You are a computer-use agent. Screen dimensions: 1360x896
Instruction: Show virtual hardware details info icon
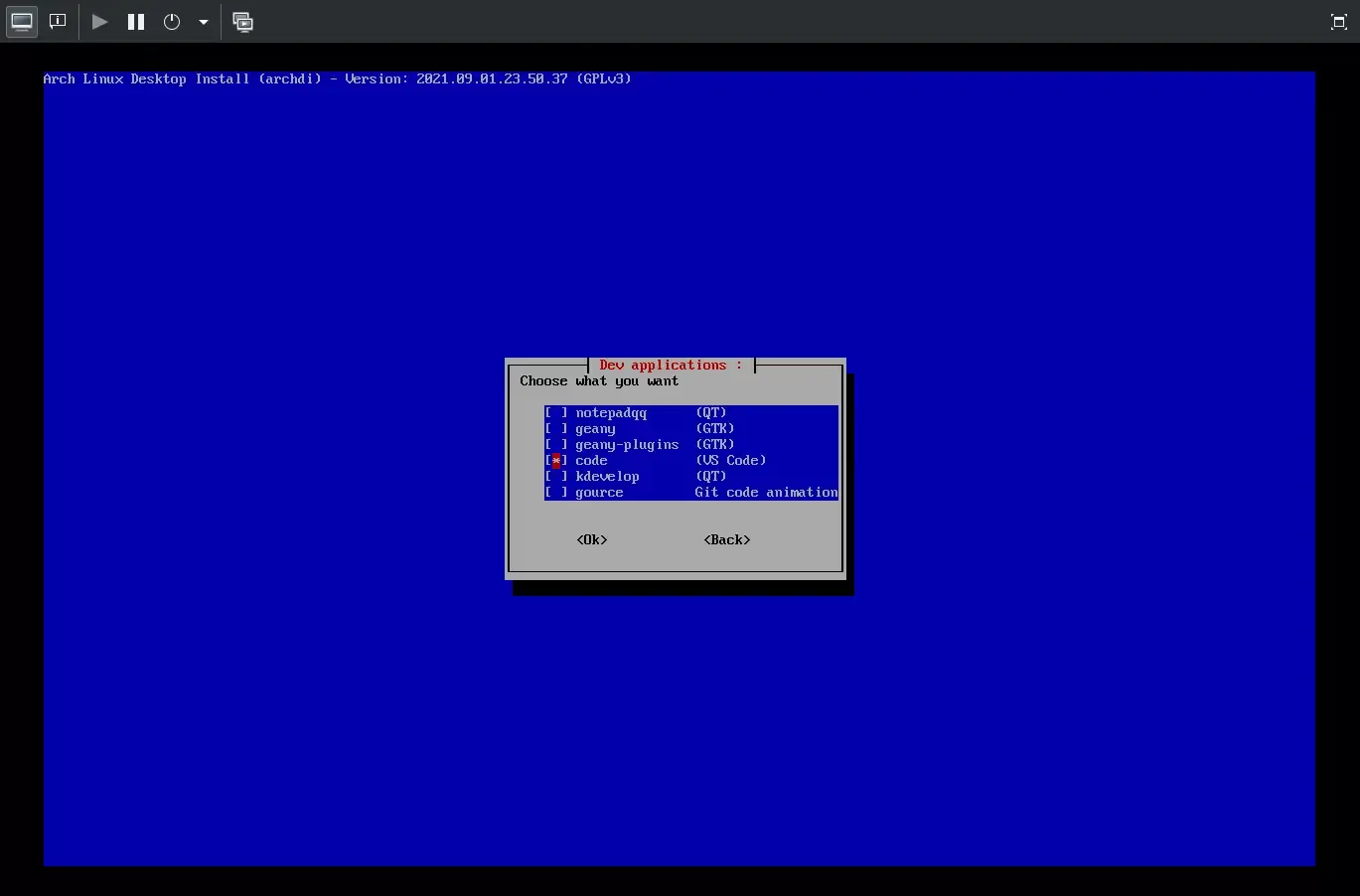58,22
